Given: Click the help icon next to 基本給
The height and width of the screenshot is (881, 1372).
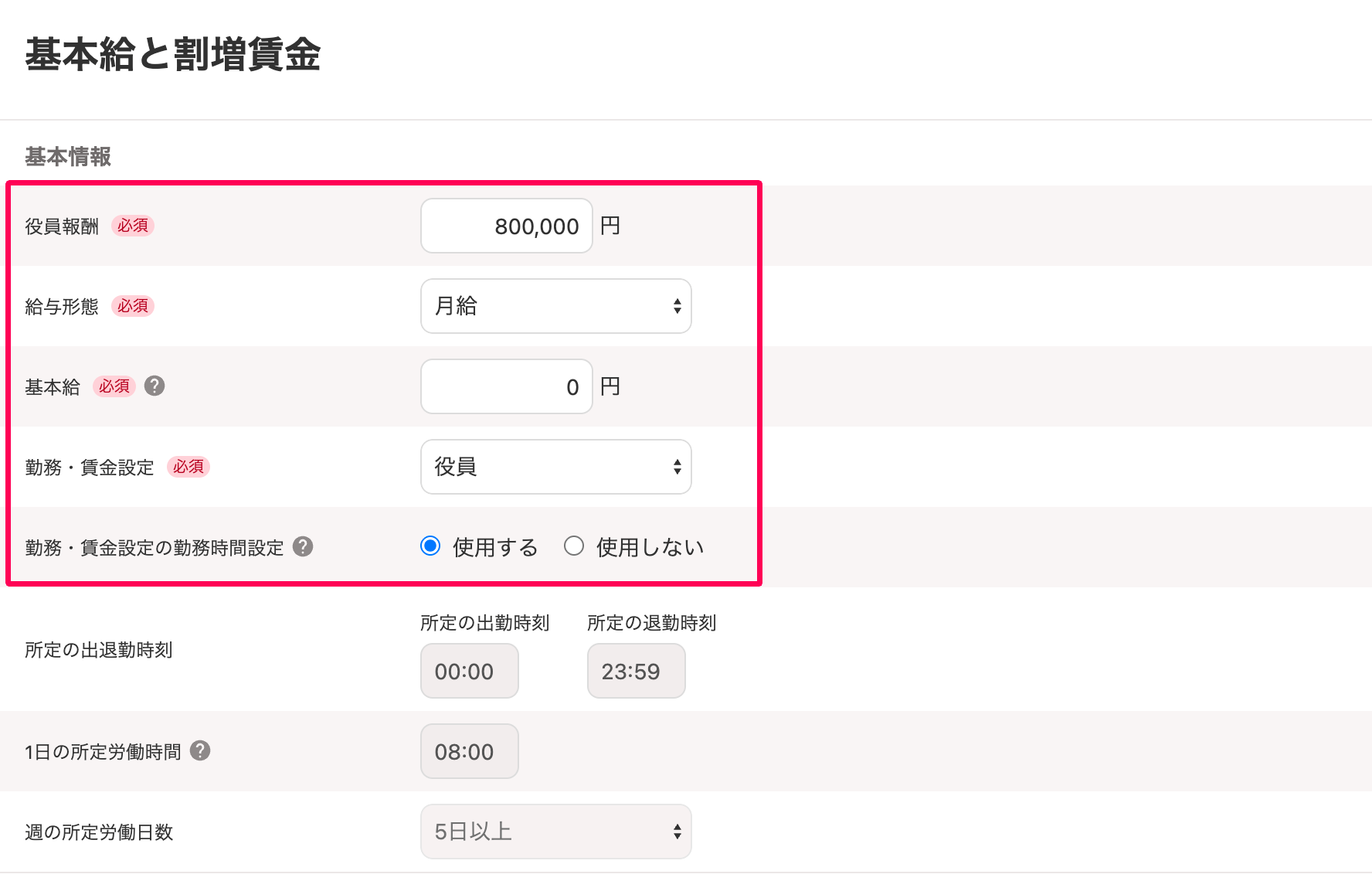Looking at the screenshot, I should pyautogui.click(x=155, y=386).
